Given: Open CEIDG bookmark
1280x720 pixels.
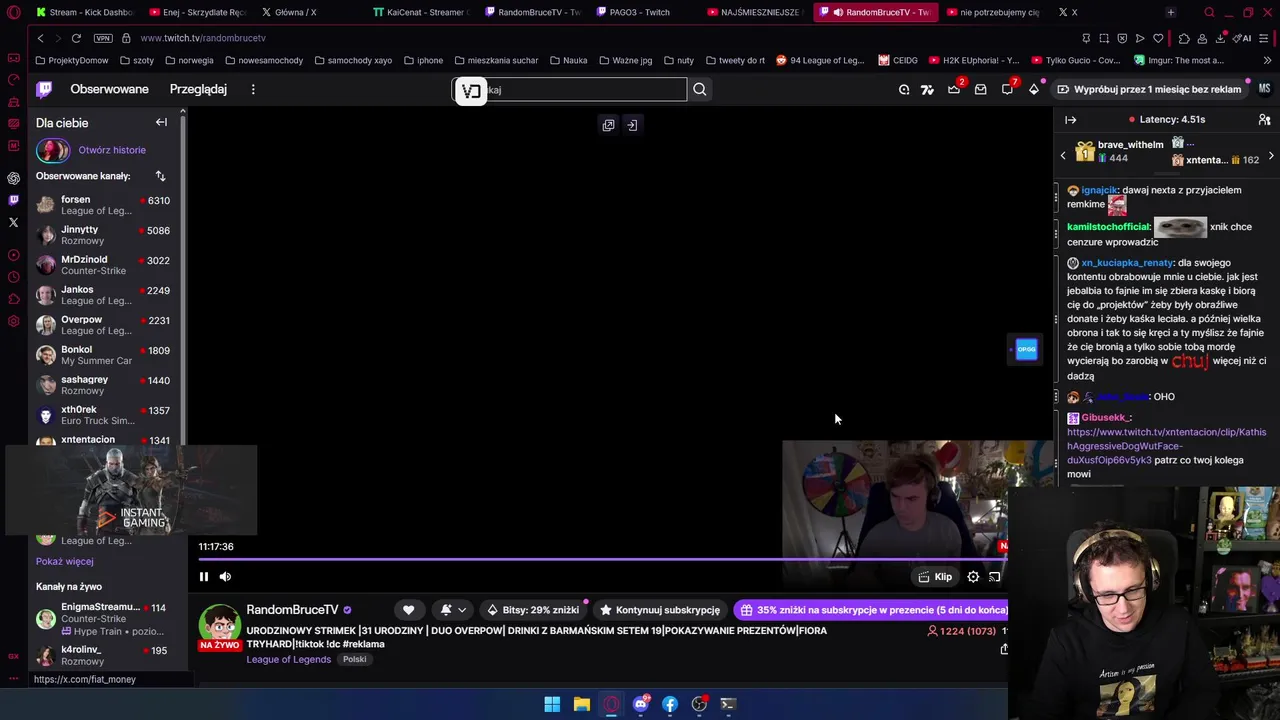Looking at the screenshot, I should tap(898, 60).
